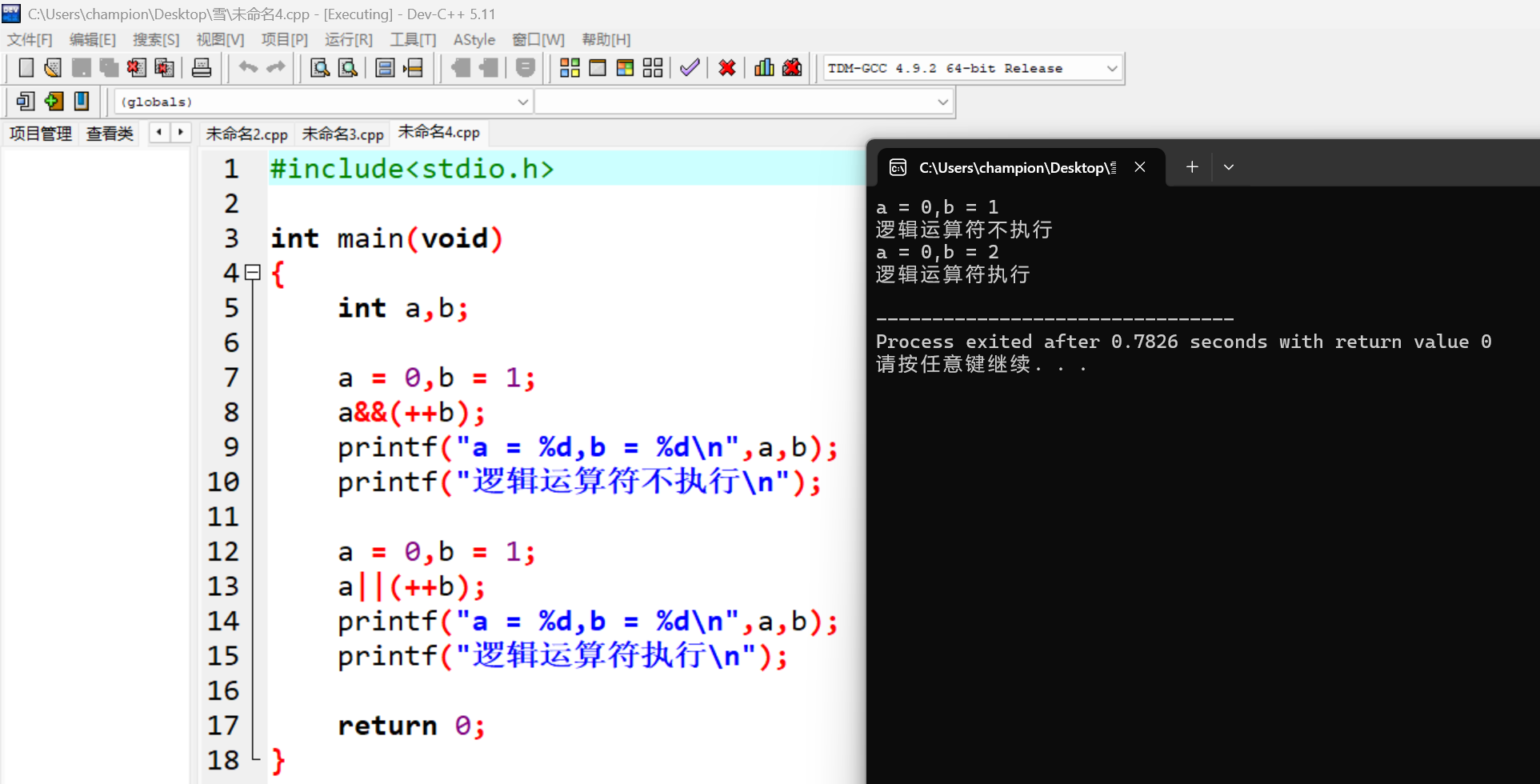Switch to the 未命名3.cpp editor tab
The width and height of the screenshot is (1540, 784).
click(x=342, y=134)
